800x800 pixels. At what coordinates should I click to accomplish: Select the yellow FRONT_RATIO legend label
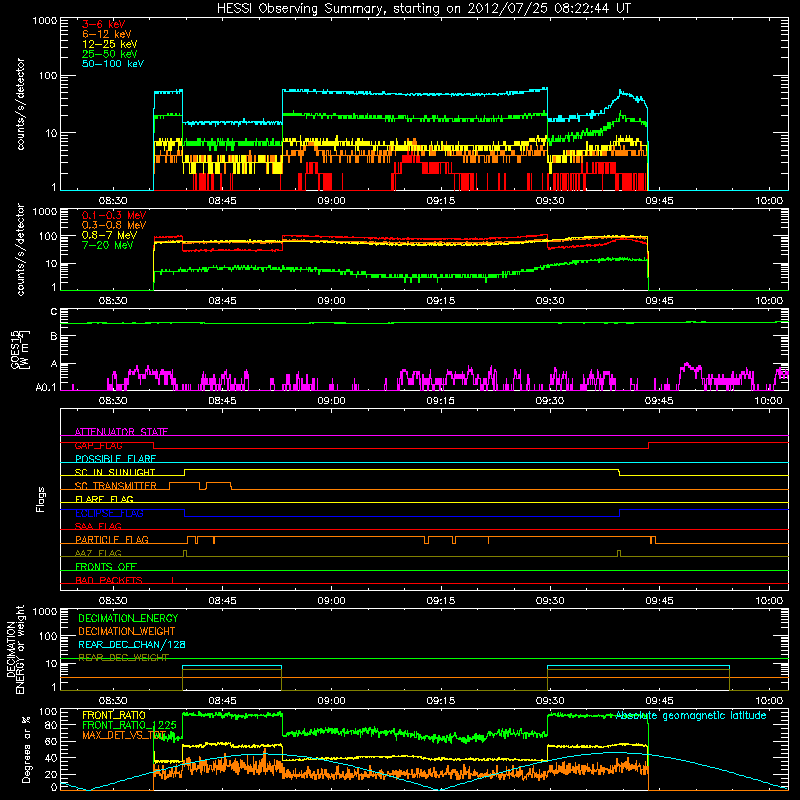coord(114,715)
